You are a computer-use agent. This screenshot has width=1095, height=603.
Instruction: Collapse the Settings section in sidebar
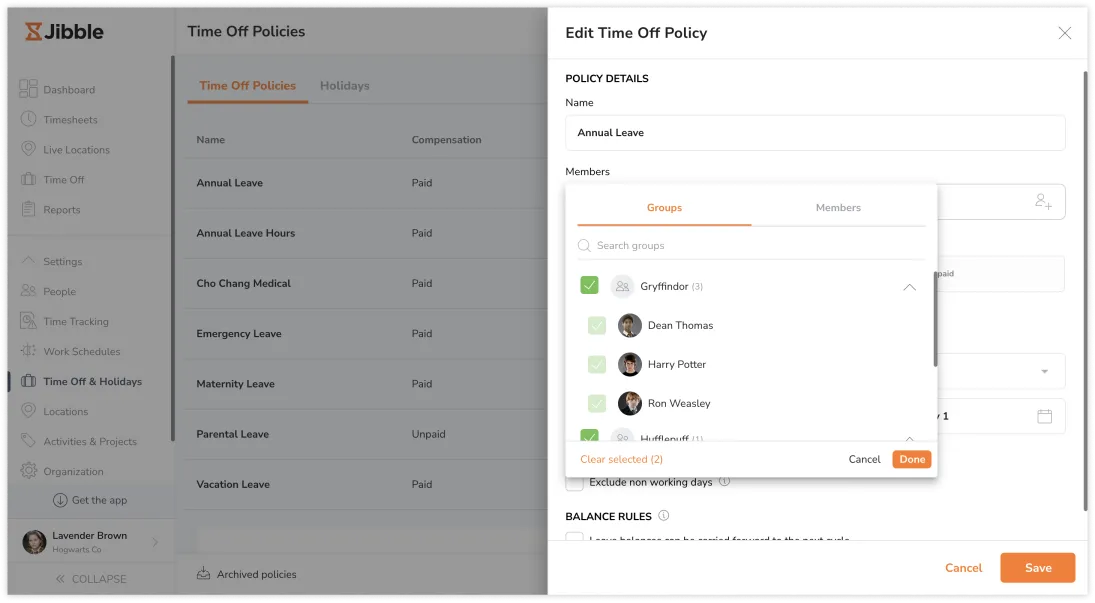coord(28,261)
